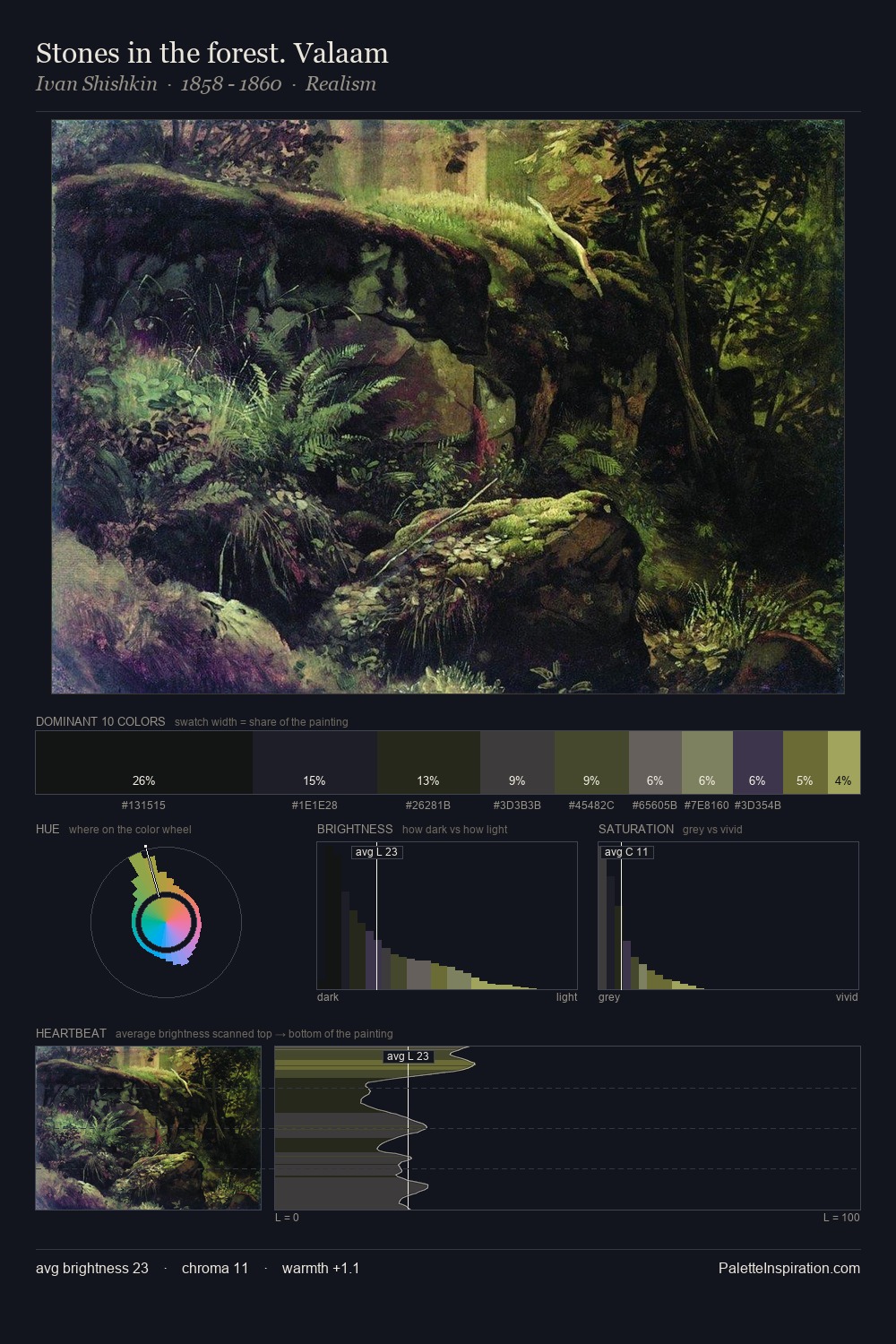
Task: Click hex code text '#3D354B'
Action: point(758,806)
